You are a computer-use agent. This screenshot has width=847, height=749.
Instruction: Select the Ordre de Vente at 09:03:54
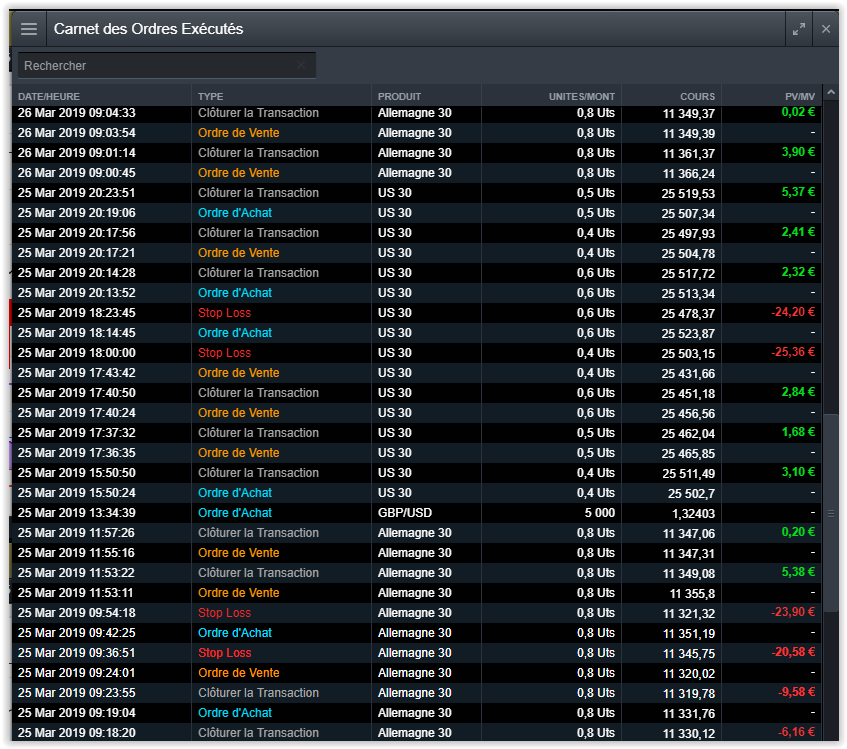point(238,133)
